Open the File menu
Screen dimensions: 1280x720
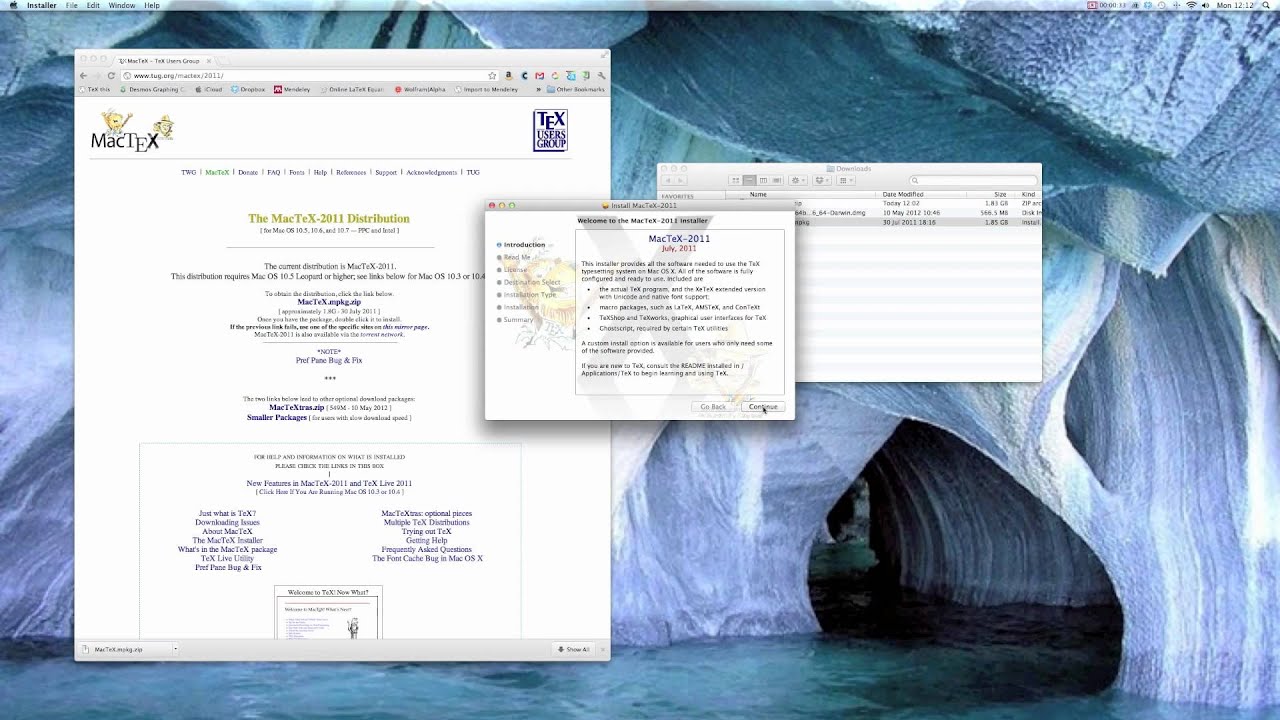point(72,6)
